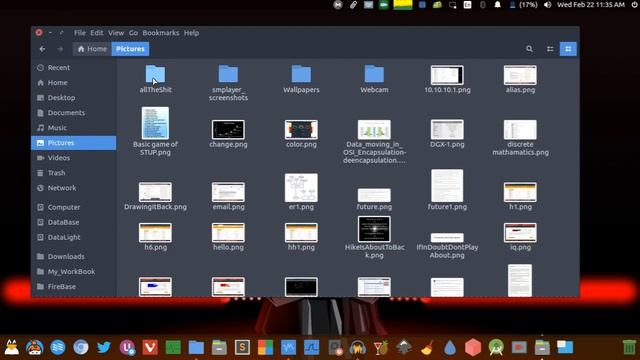
Task: Select the discrete mathamatics.png thumbnail
Action: 520,129
